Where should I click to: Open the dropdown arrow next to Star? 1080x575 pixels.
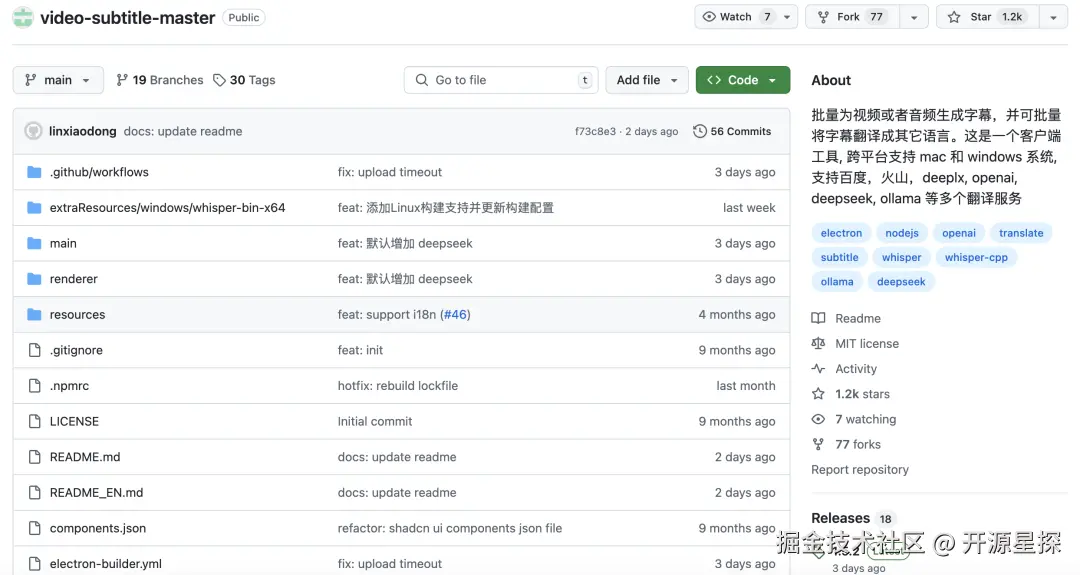click(x=1053, y=17)
